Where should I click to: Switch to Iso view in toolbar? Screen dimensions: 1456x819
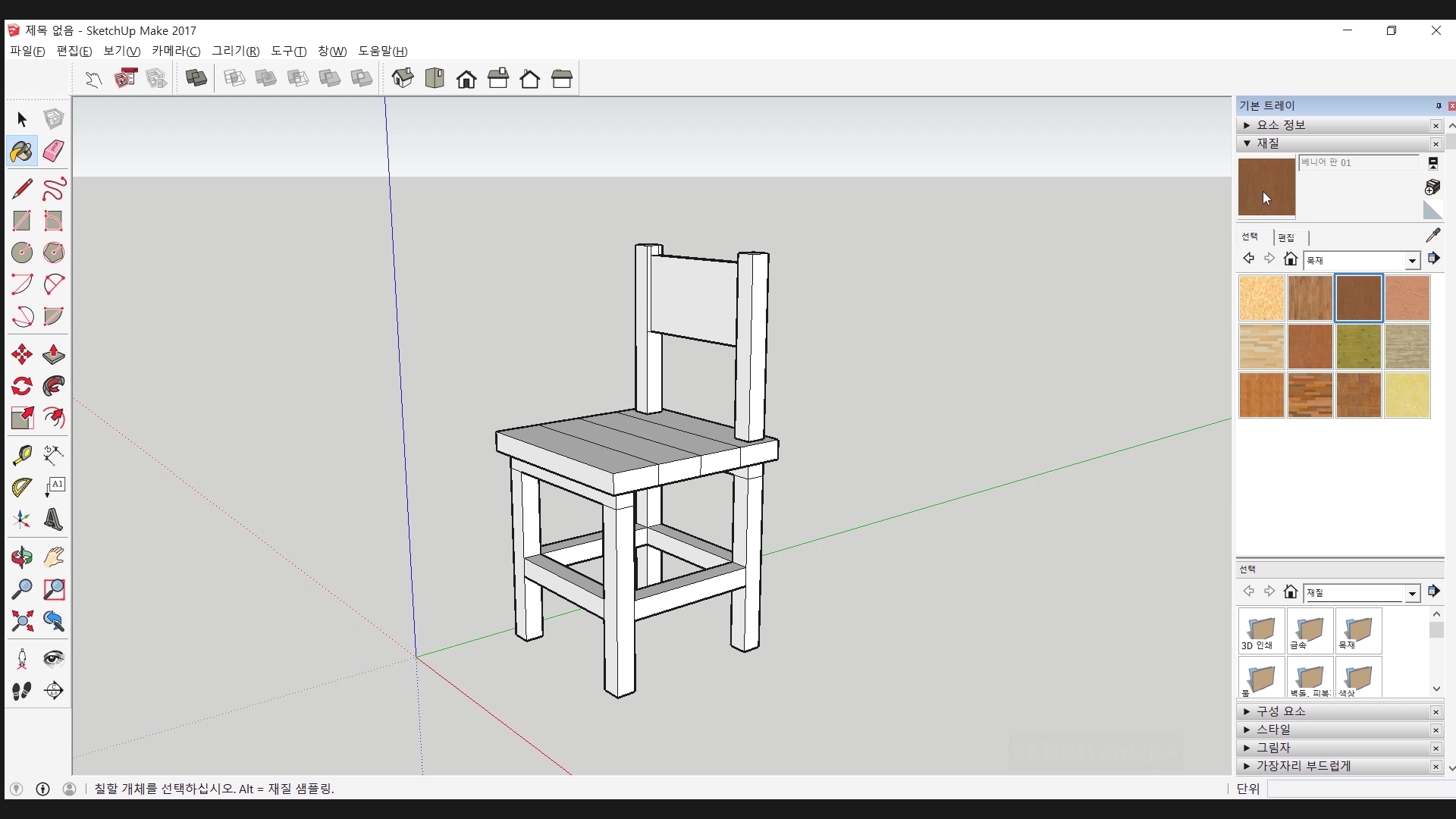[x=403, y=78]
